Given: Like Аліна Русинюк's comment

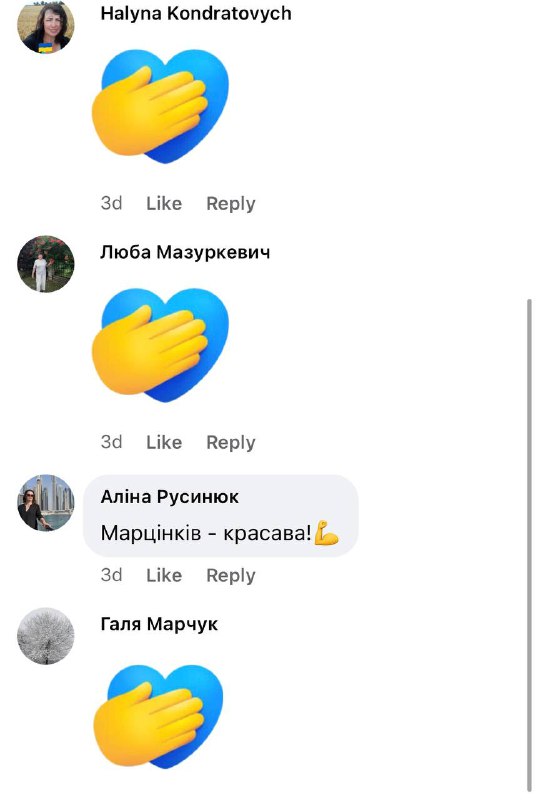Looking at the screenshot, I should point(164,575).
